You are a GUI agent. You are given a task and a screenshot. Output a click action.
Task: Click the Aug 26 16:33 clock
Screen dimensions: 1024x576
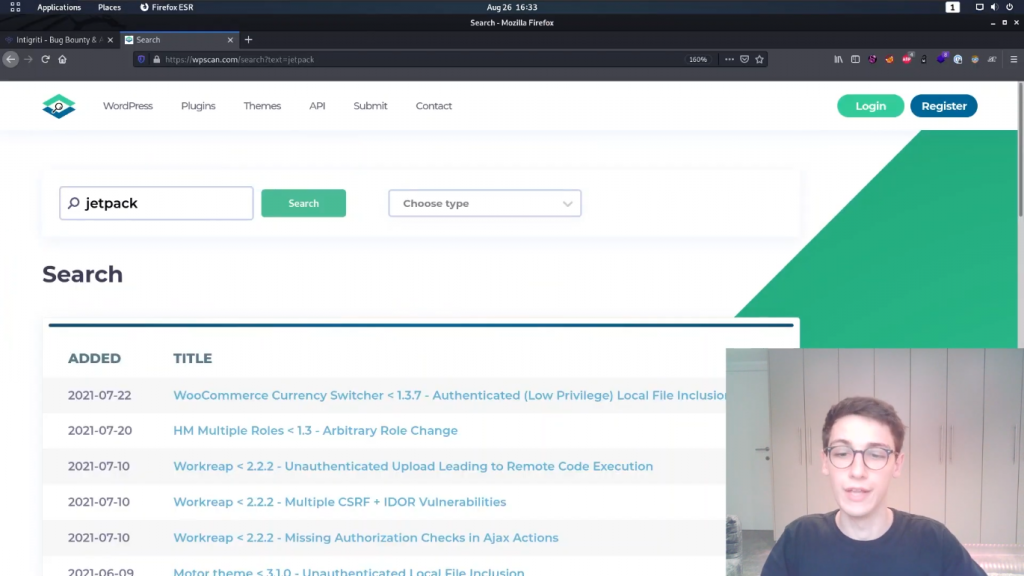pos(511,7)
